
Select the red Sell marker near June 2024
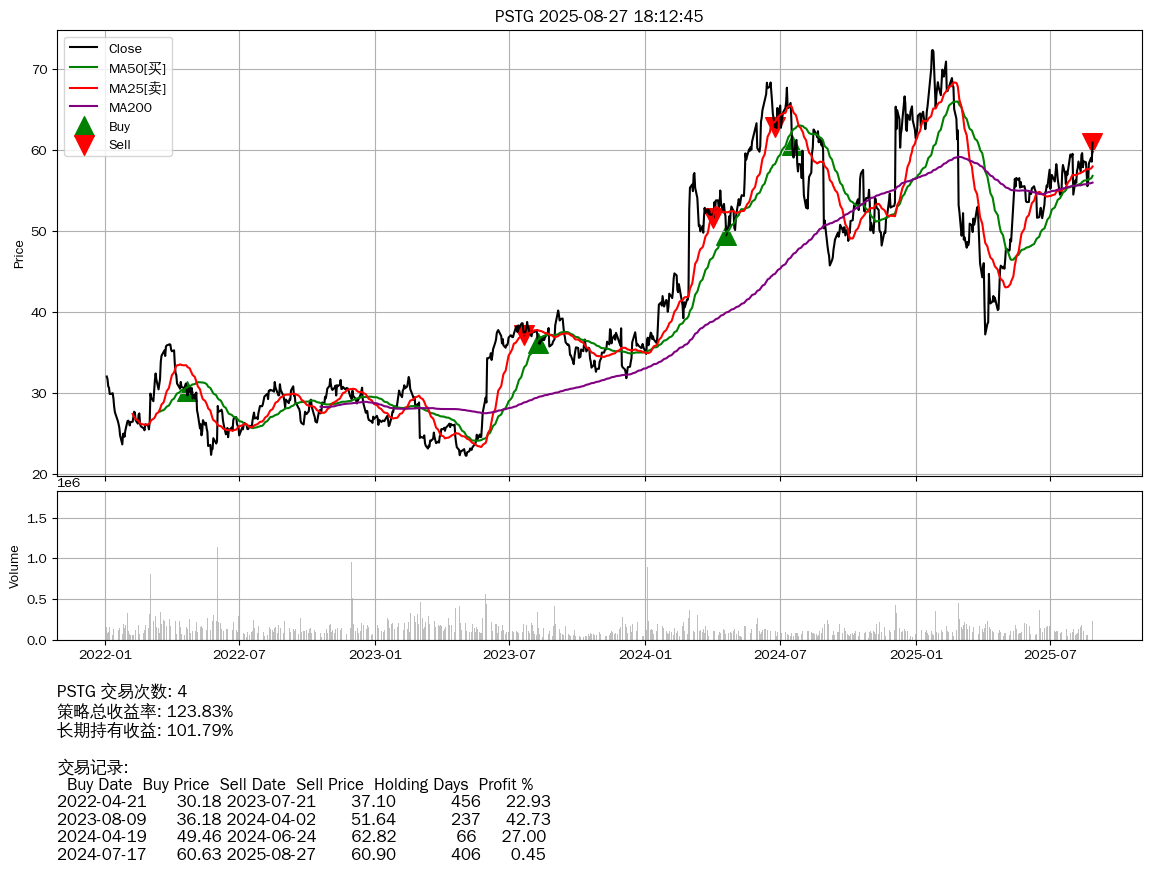coord(774,127)
